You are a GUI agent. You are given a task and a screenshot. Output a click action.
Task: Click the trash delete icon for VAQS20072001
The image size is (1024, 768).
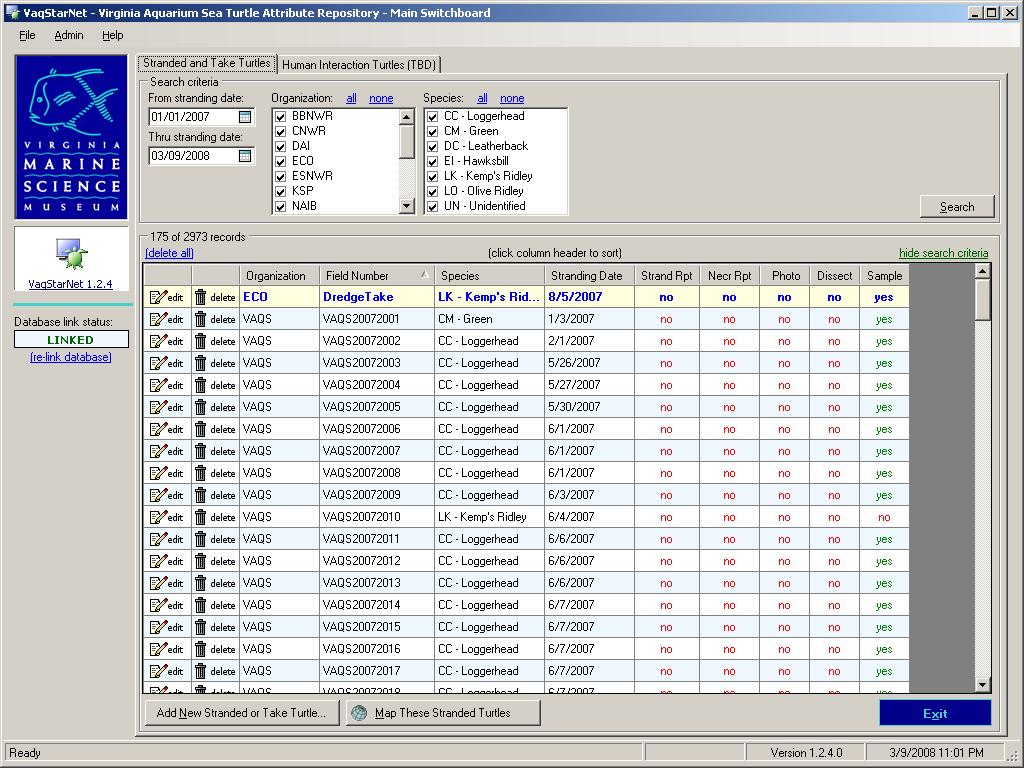pyautogui.click(x=201, y=319)
